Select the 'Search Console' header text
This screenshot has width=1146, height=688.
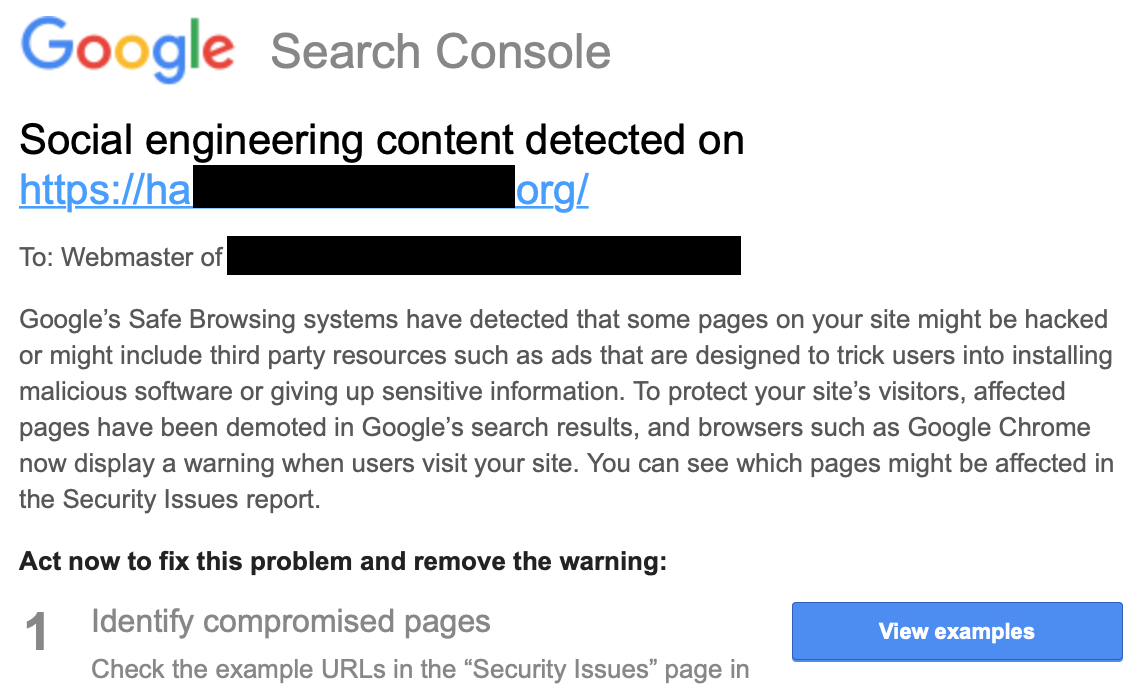click(440, 51)
